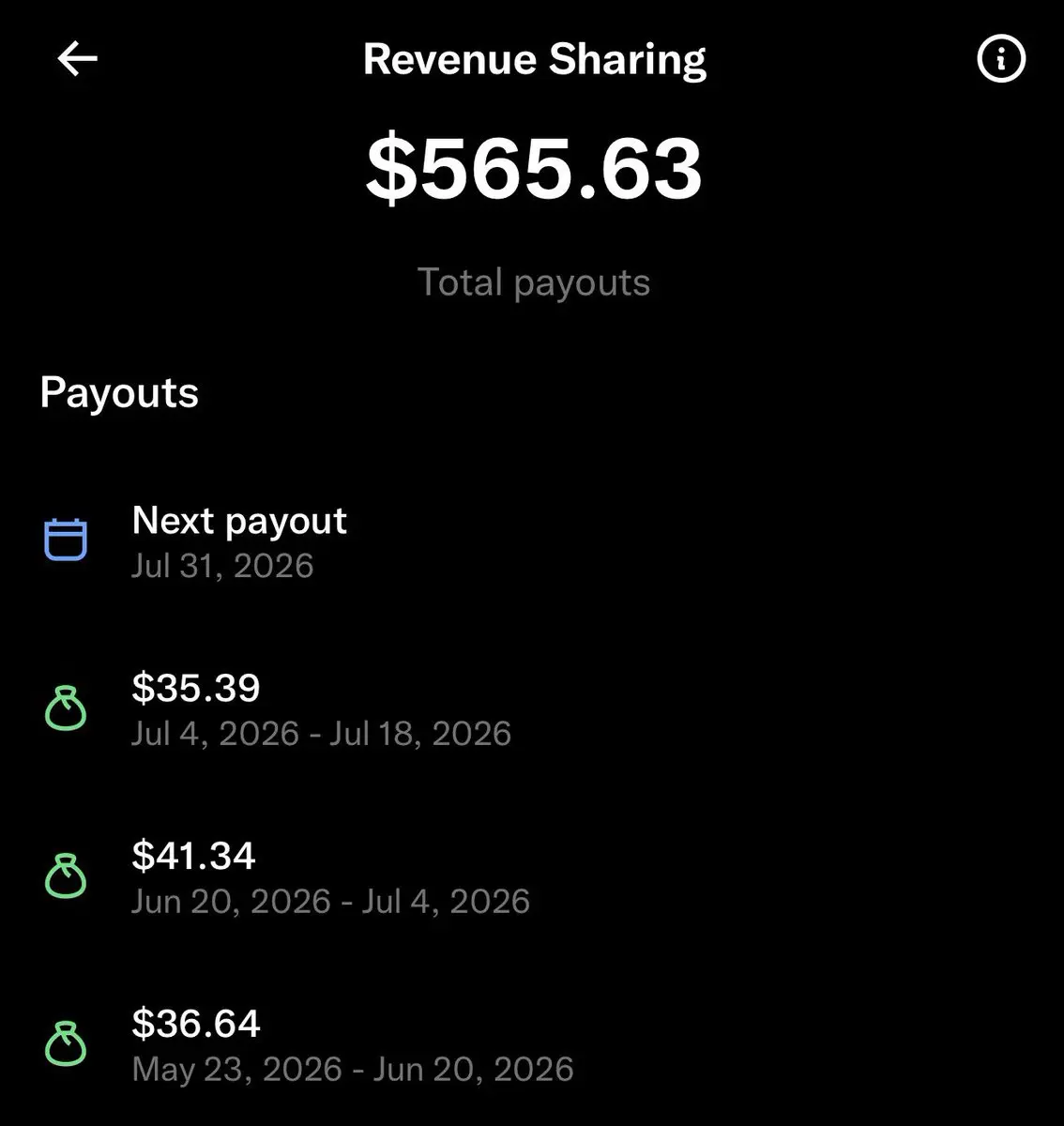
Task: Open the $41.34 payout entry
Action: (x=532, y=877)
